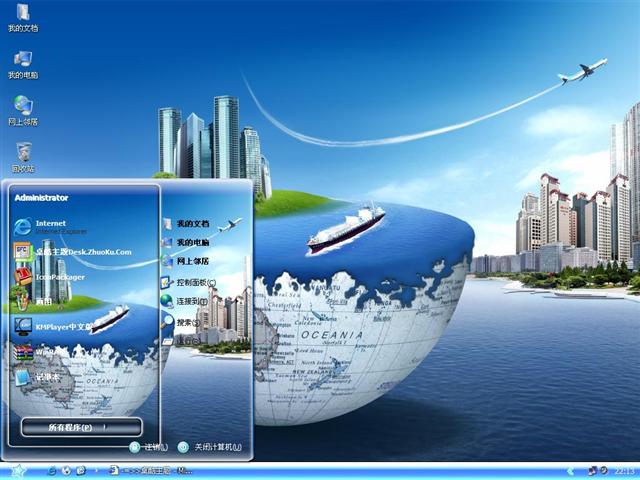Viewport: 640px width, 480px height.
Task: Click the second quick launch icon
Action: [67, 471]
